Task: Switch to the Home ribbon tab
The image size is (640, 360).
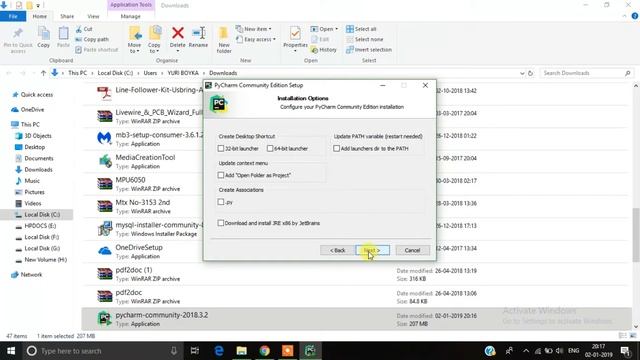Action: point(40,16)
